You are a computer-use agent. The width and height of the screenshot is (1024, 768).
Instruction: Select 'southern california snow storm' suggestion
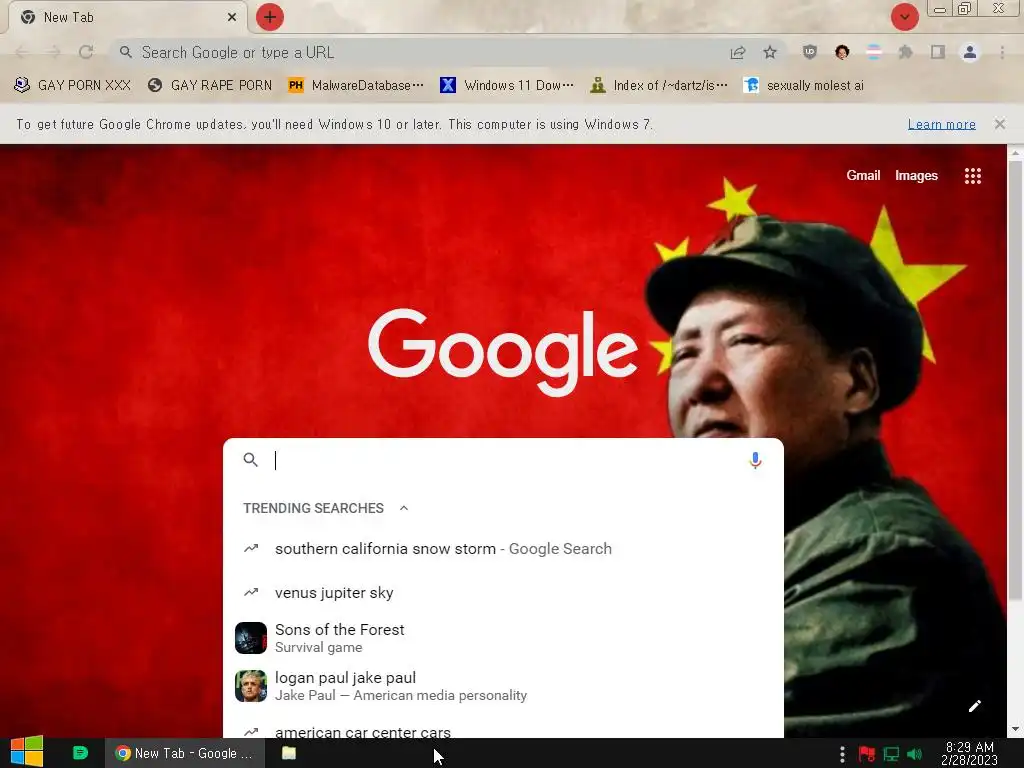tap(503, 549)
